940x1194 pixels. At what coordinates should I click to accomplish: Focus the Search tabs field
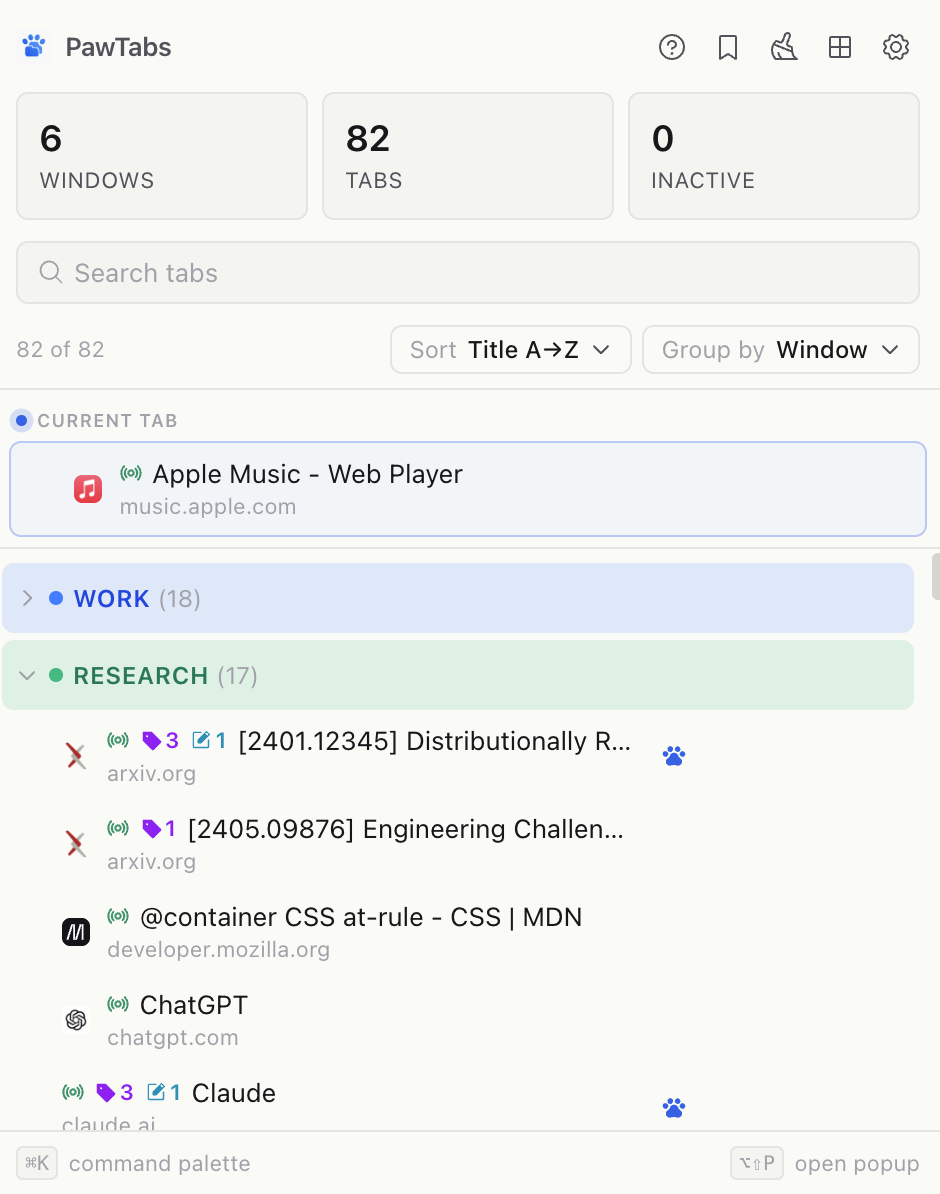(x=468, y=273)
